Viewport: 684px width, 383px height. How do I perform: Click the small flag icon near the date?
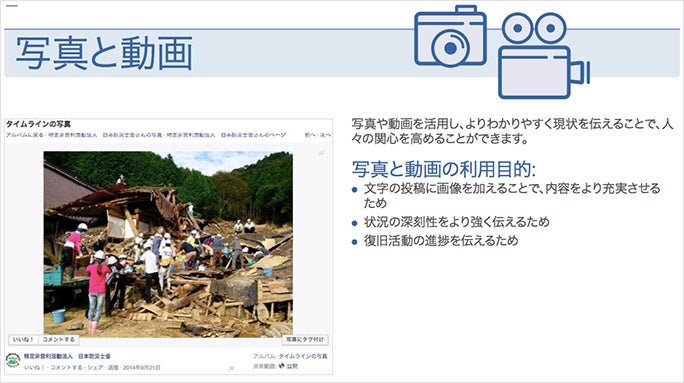point(231,369)
